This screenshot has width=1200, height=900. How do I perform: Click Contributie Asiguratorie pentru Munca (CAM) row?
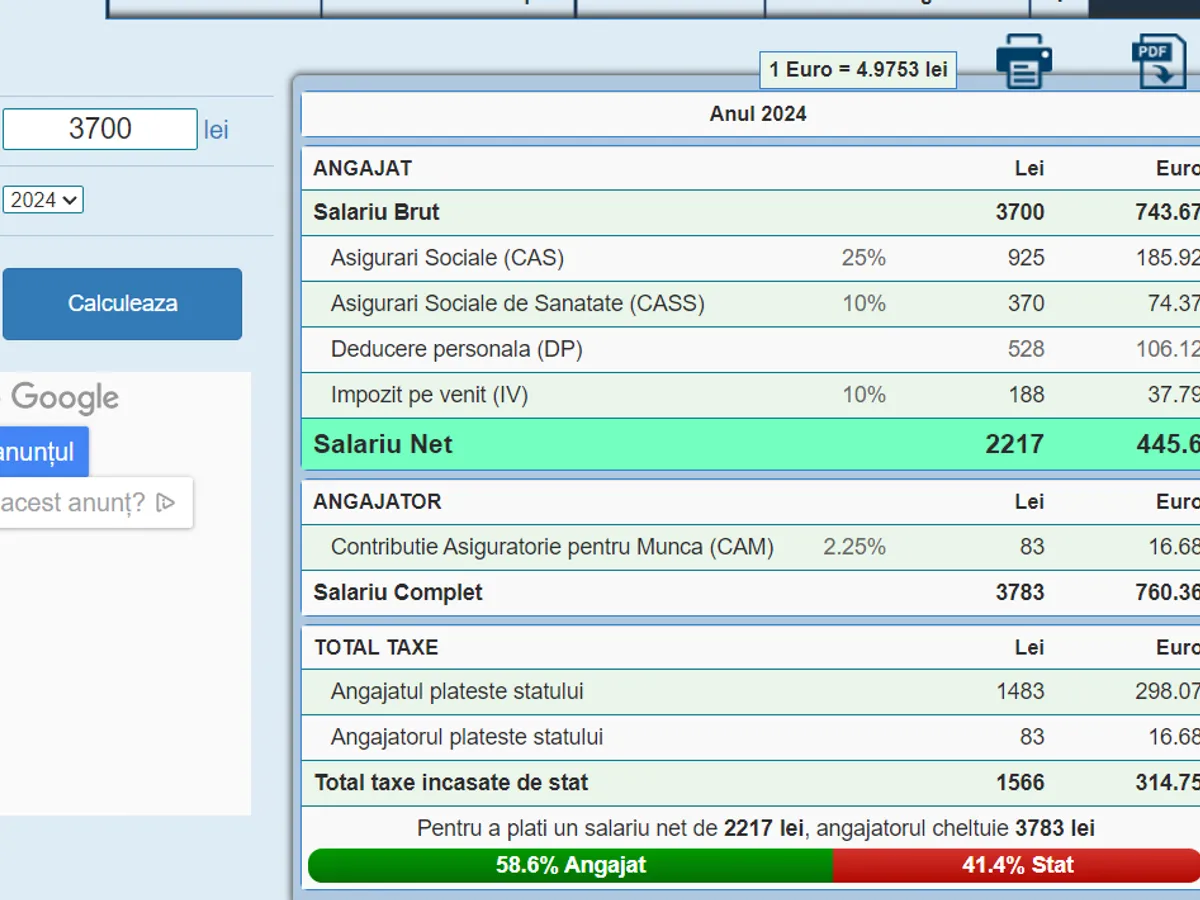[x=552, y=547]
